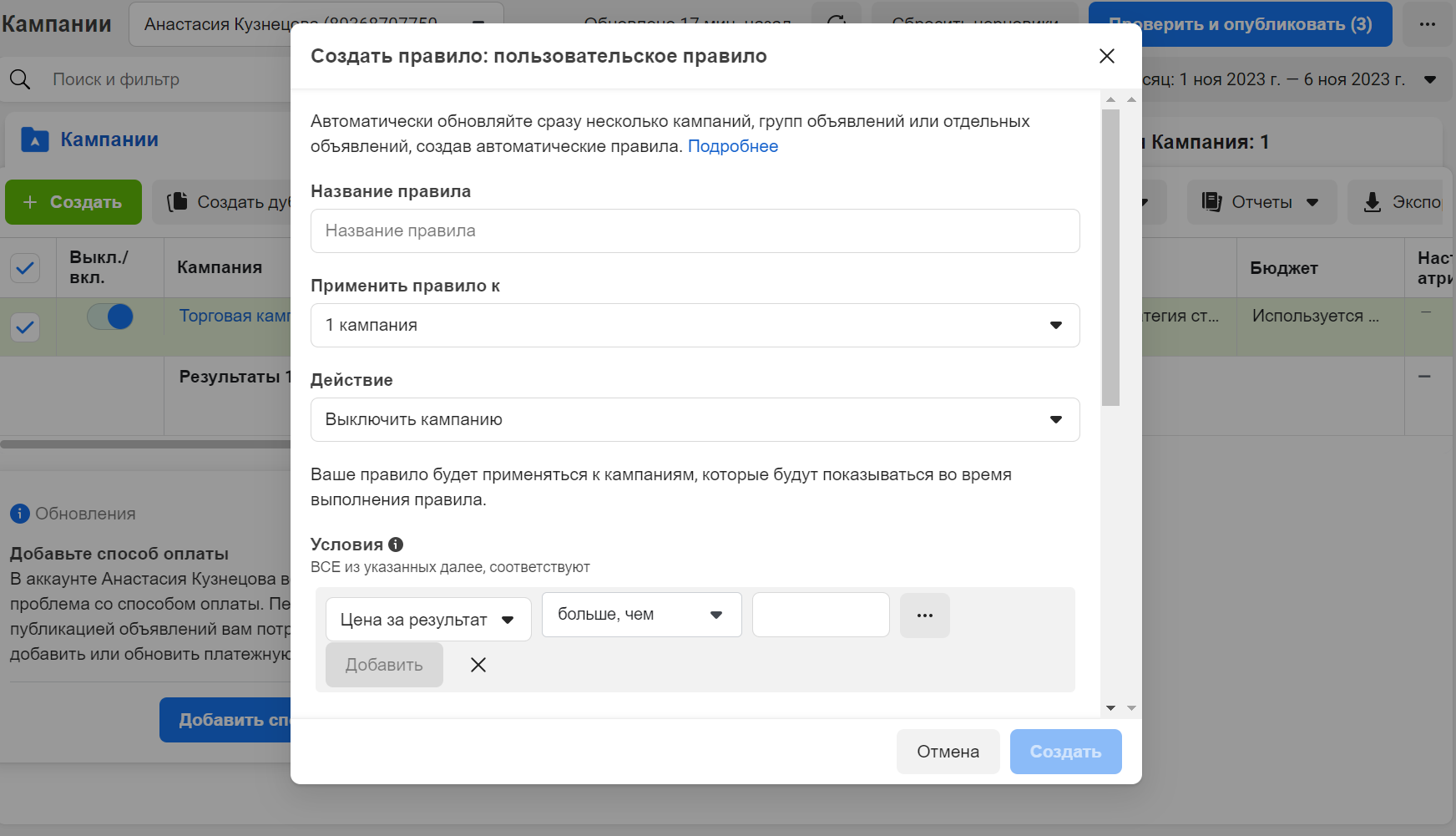Image resolution: width=1456 pixels, height=836 pixels.
Task: Switch off the campaign toggle
Action: pos(110,317)
